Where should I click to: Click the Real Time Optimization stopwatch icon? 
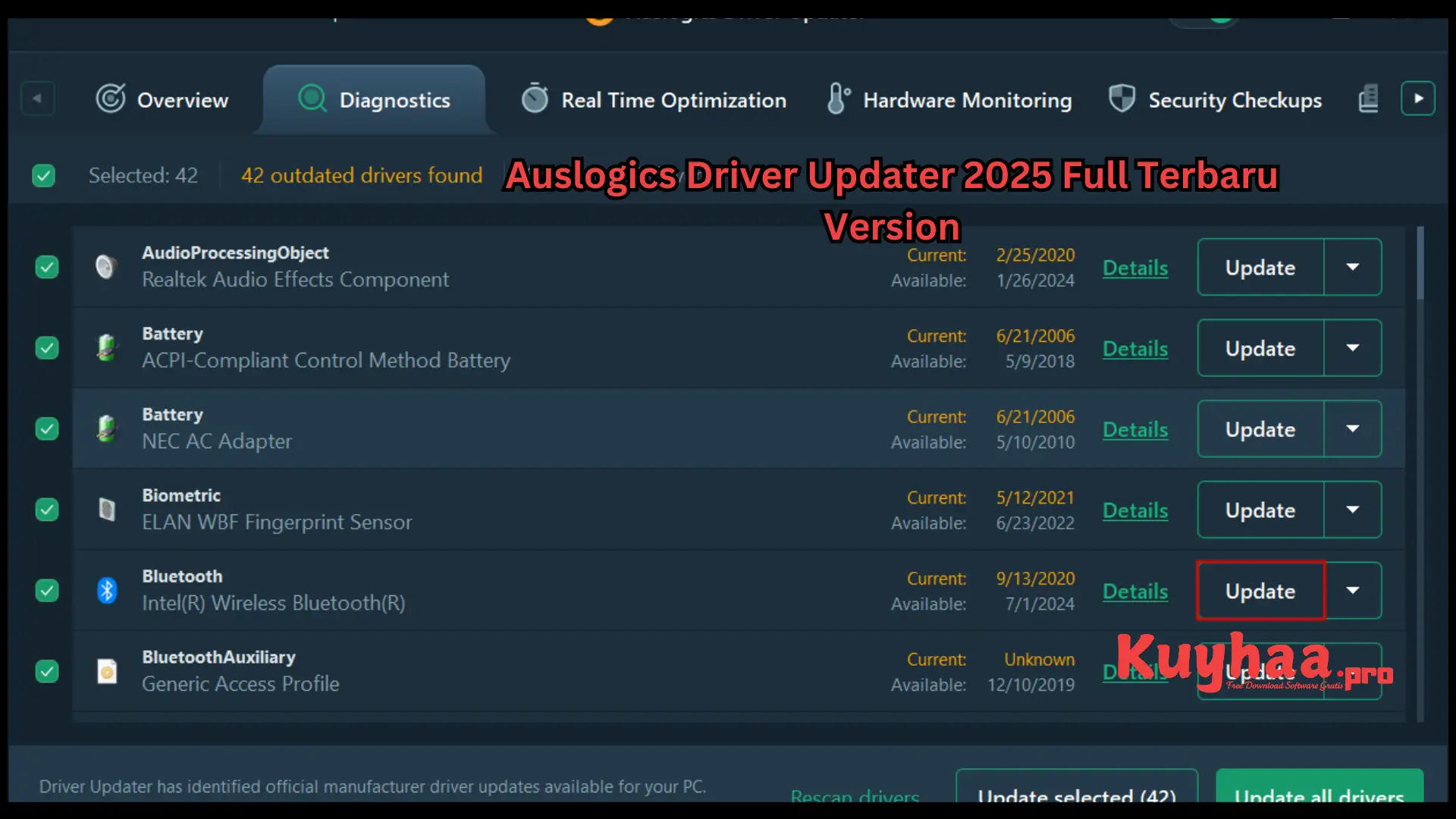[535, 99]
